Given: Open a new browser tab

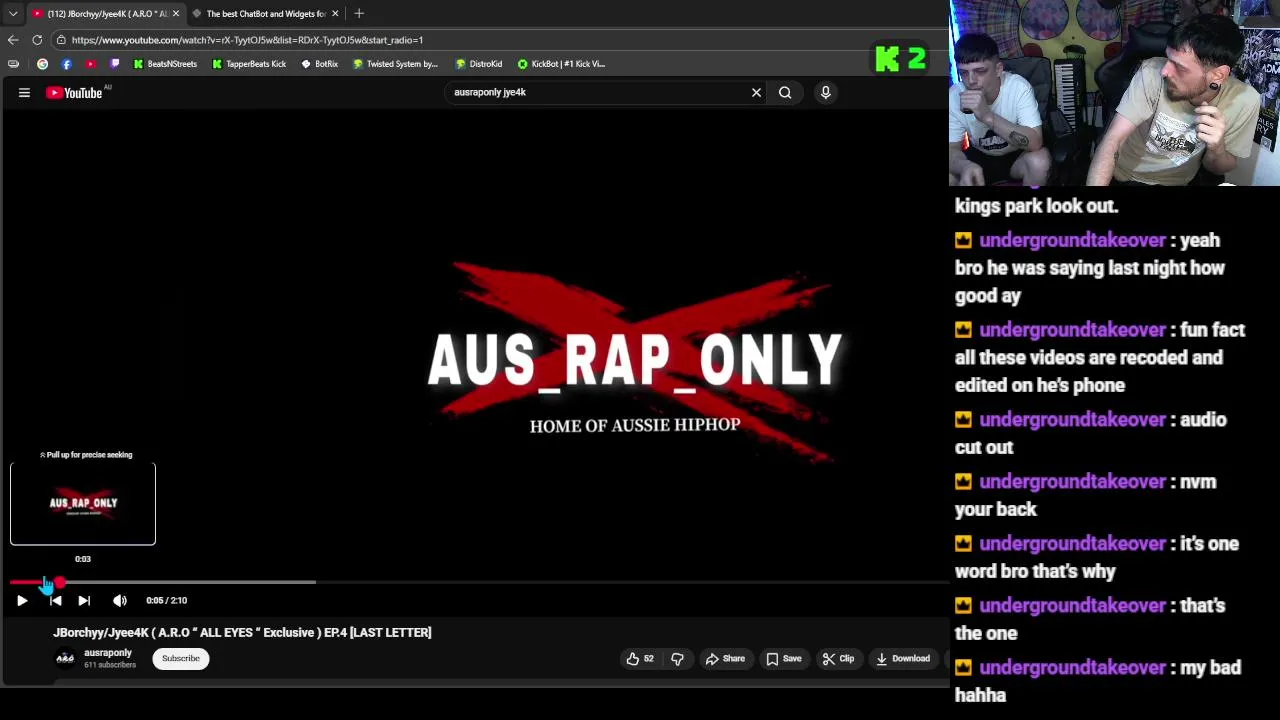Looking at the screenshot, I should pyautogui.click(x=359, y=13).
